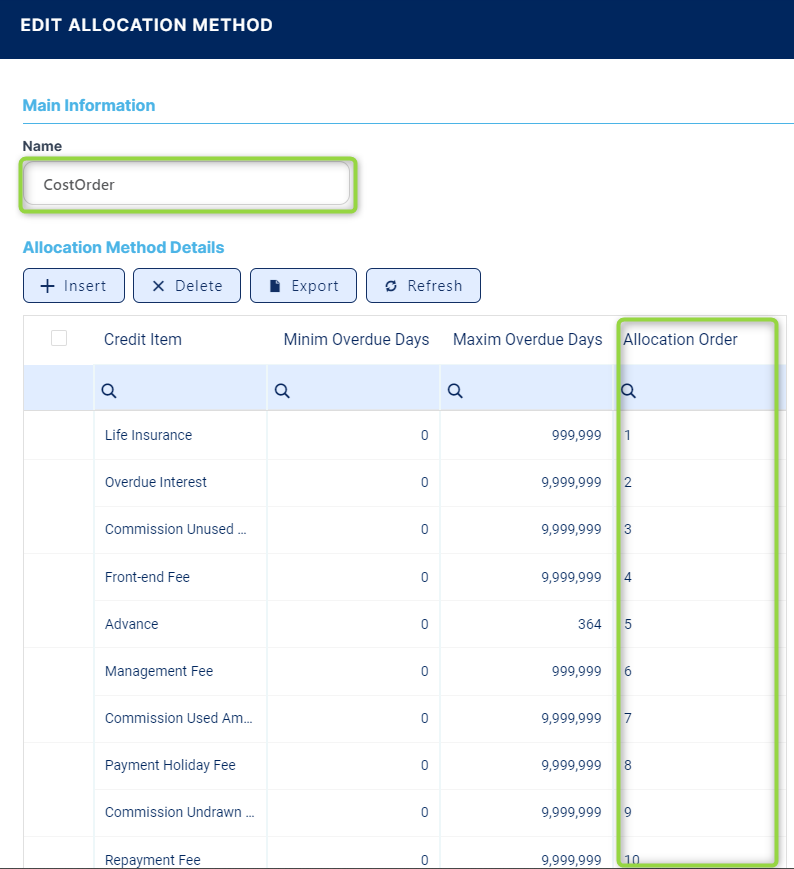Screen dimensions: 794x869
Task: Select the Overdue Interest row
Action: click(x=155, y=483)
